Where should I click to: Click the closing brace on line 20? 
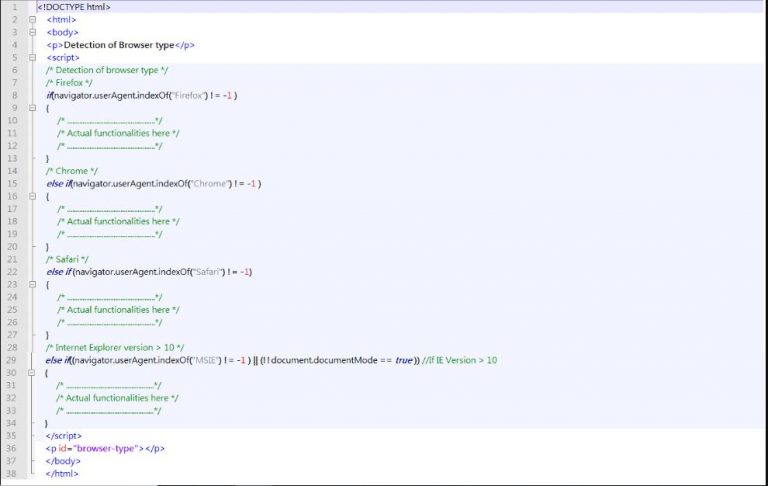coord(48,247)
